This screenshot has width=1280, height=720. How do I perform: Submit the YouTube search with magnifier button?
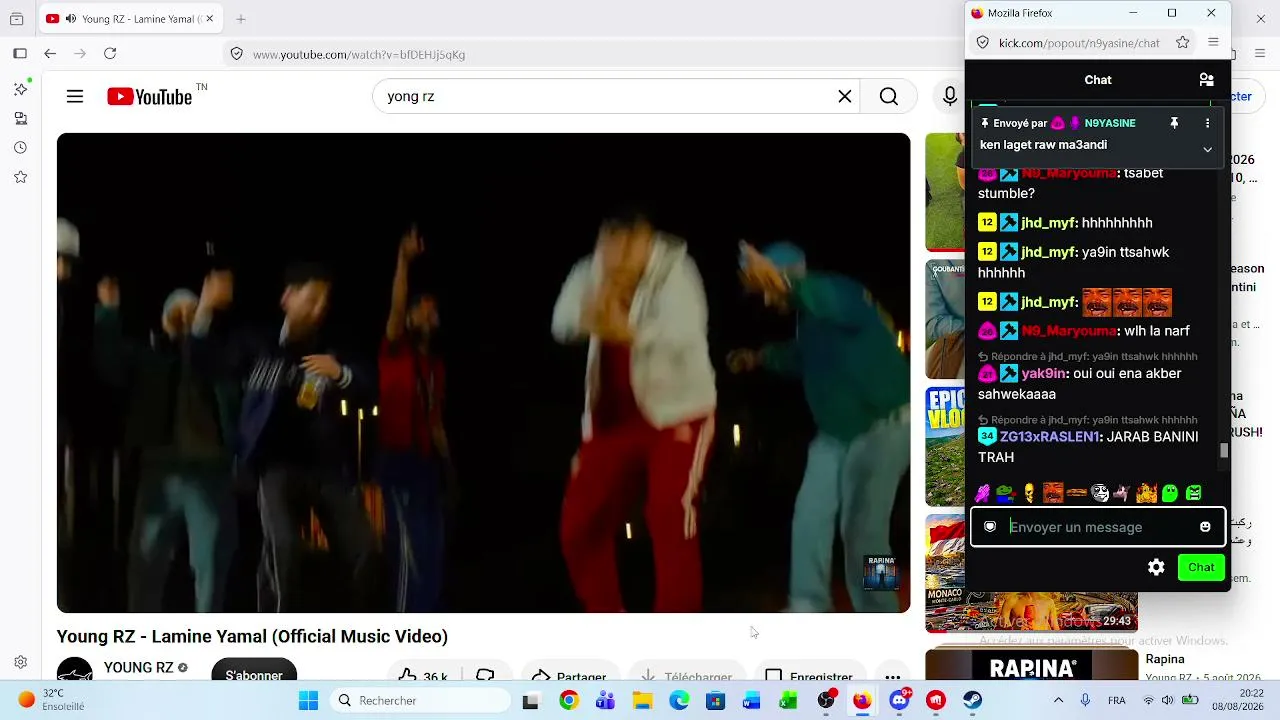point(889,96)
